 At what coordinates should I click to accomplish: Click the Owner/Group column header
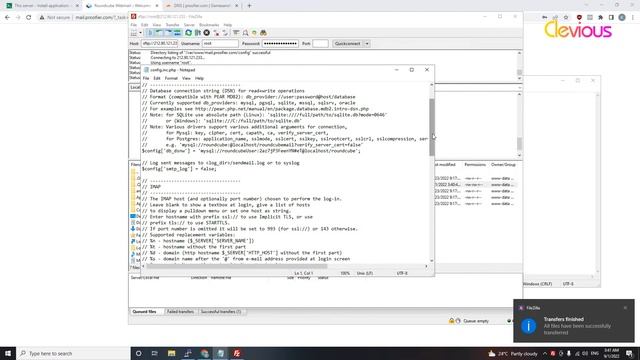(503, 164)
